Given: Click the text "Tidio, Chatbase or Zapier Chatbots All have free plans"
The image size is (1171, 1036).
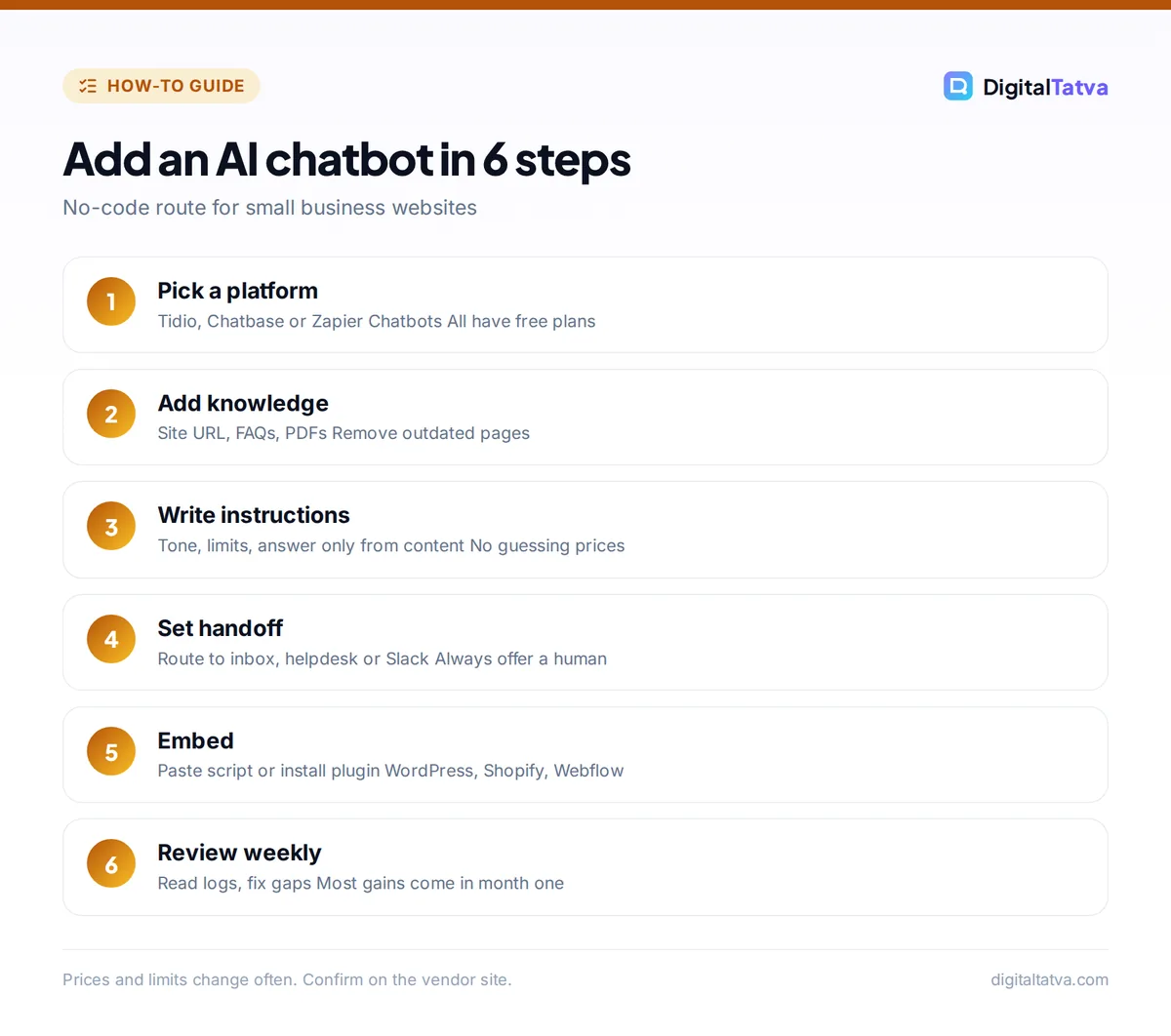Looking at the screenshot, I should [377, 321].
